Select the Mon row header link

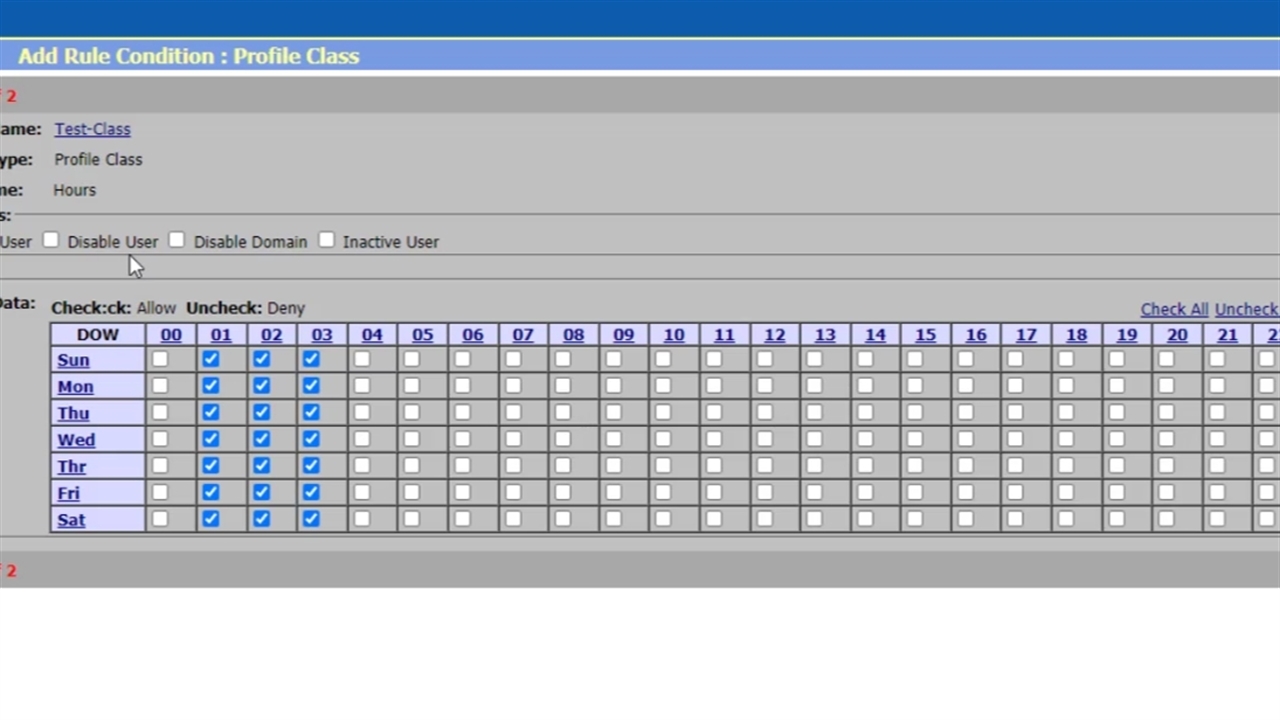(x=75, y=387)
